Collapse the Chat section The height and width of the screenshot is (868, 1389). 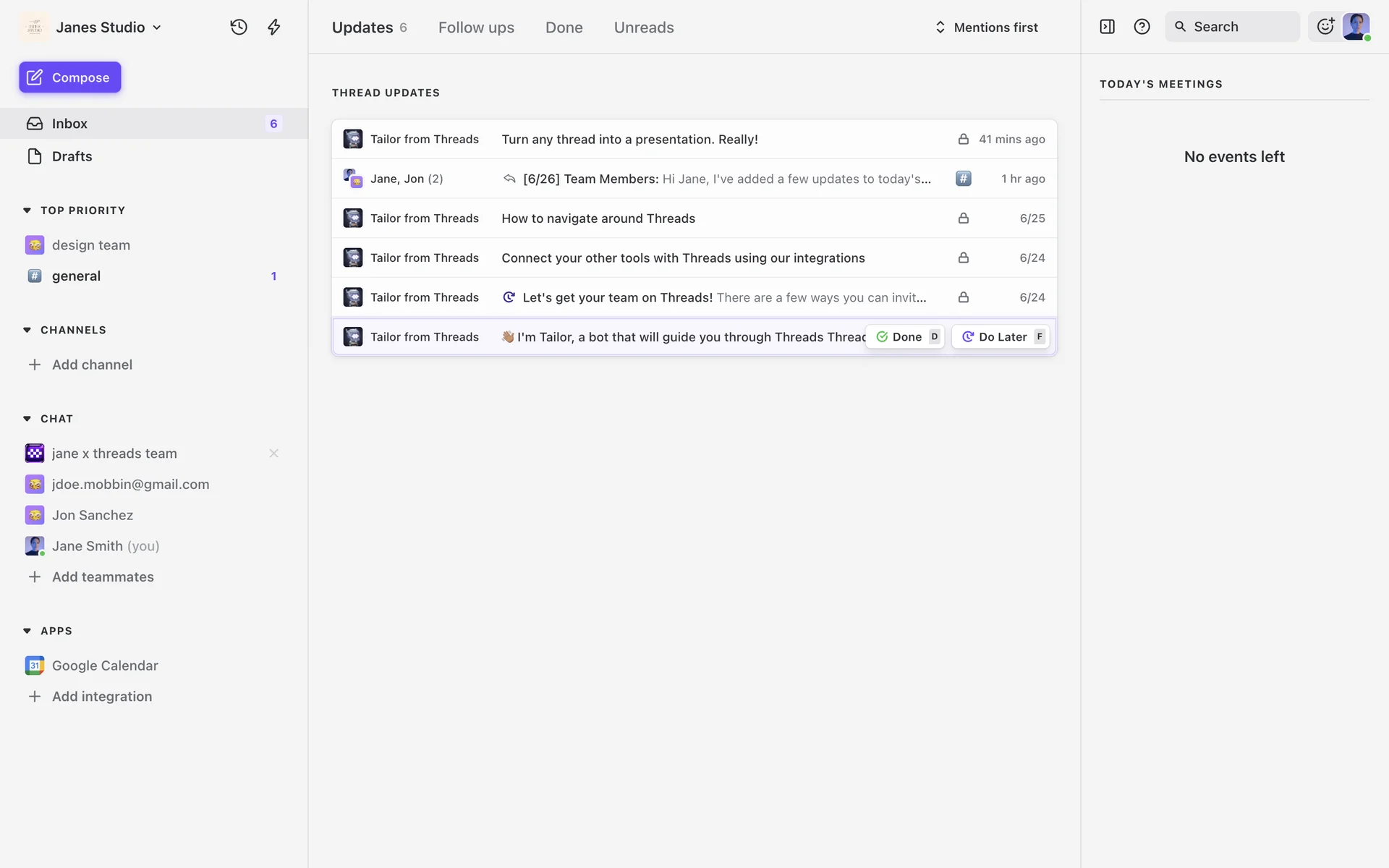point(27,419)
